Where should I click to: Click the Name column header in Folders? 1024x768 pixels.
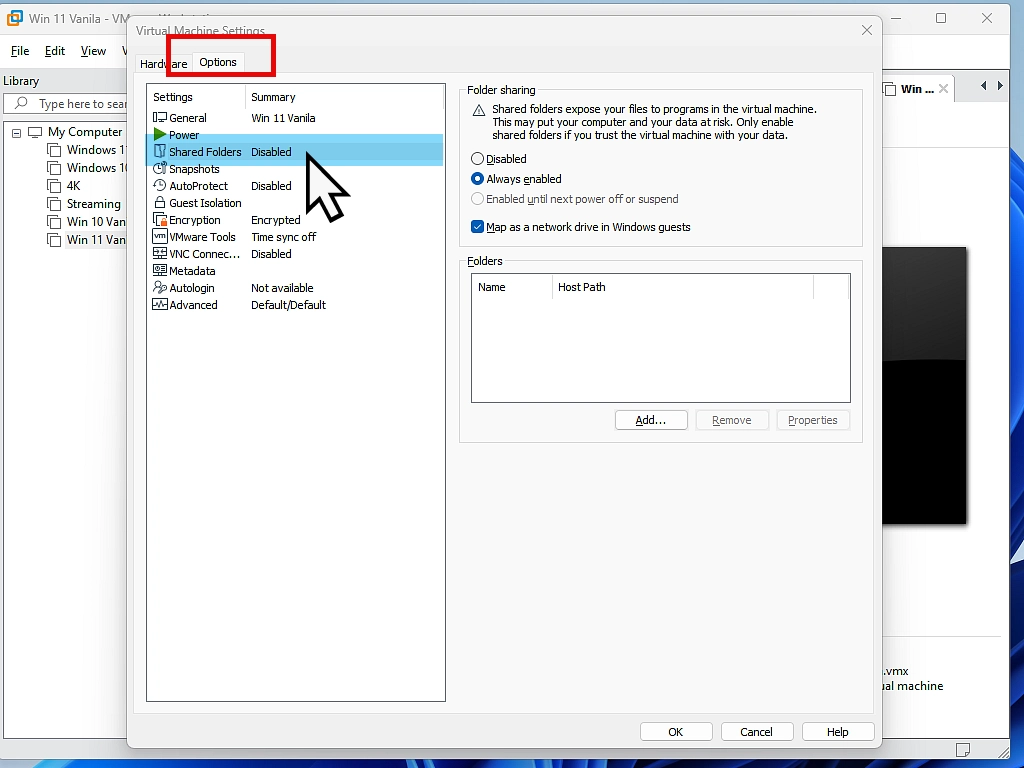(x=512, y=287)
